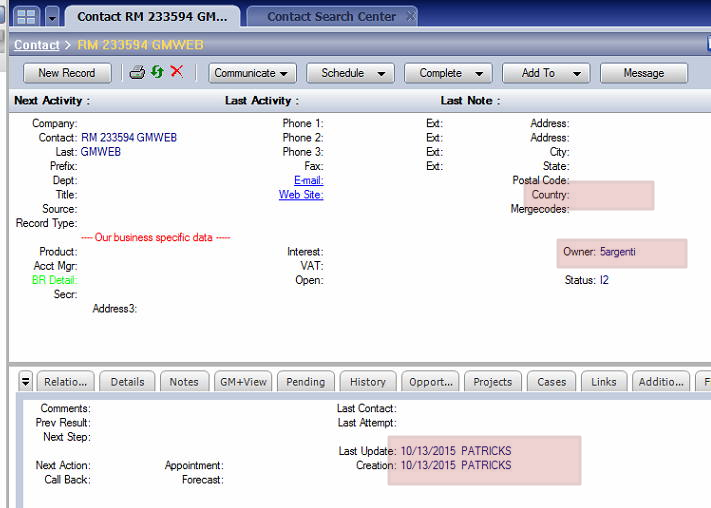Click the Contact breadcrumb link
The height and width of the screenshot is (508, 711).
[x=36, y=45]
